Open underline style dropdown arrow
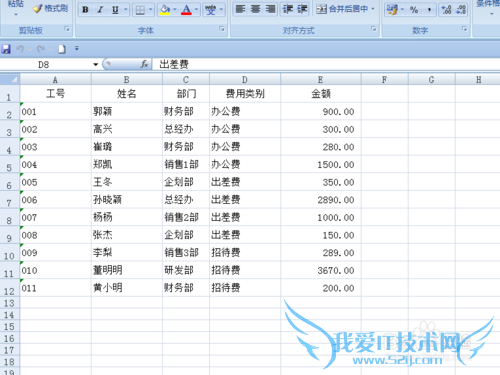The height and width of the screenshot is (375, 500). (126, 10)
